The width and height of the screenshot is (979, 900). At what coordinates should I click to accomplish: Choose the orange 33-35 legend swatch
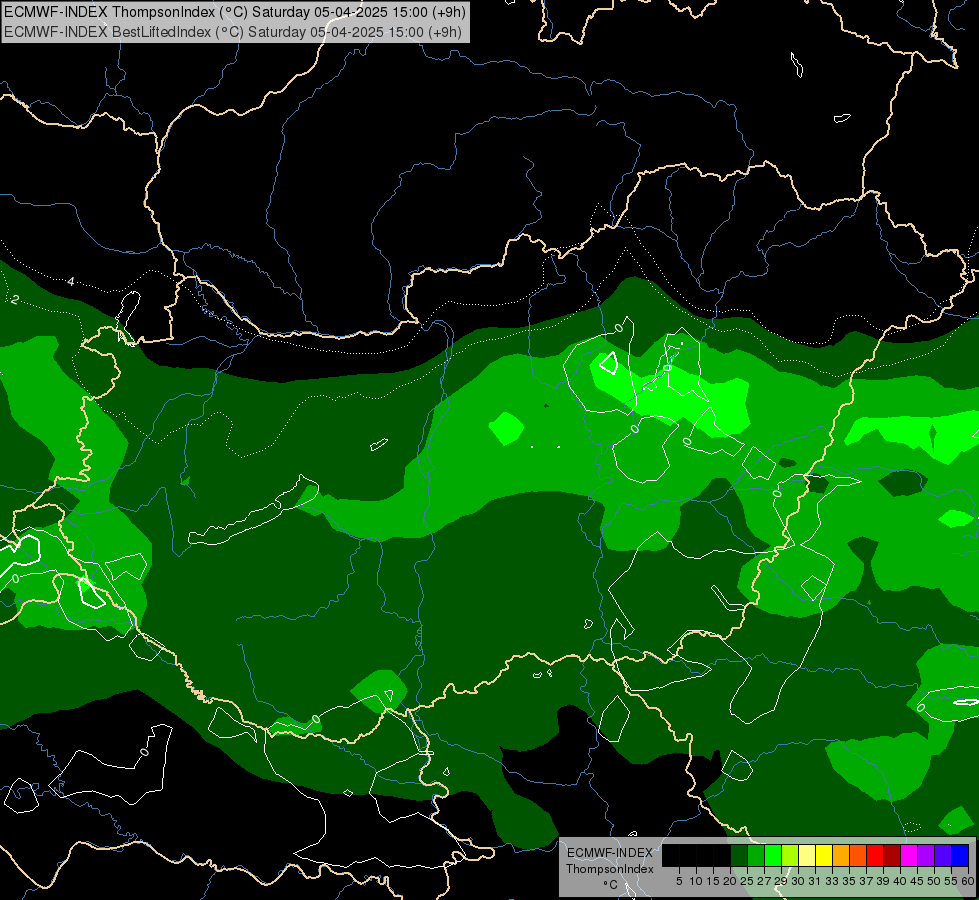tap(841, 855)
